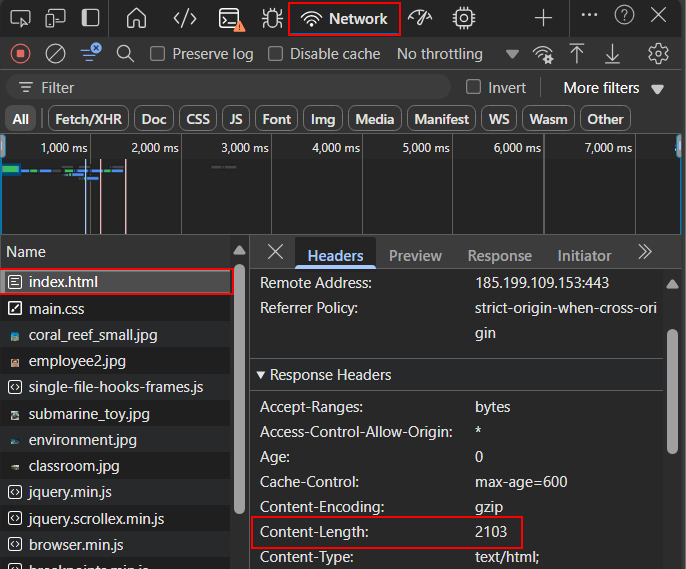The height and width of the screenshot is (569, 686).
Task: Select jquery.scrollex.min.js request
Action: [x=116, y=519]
